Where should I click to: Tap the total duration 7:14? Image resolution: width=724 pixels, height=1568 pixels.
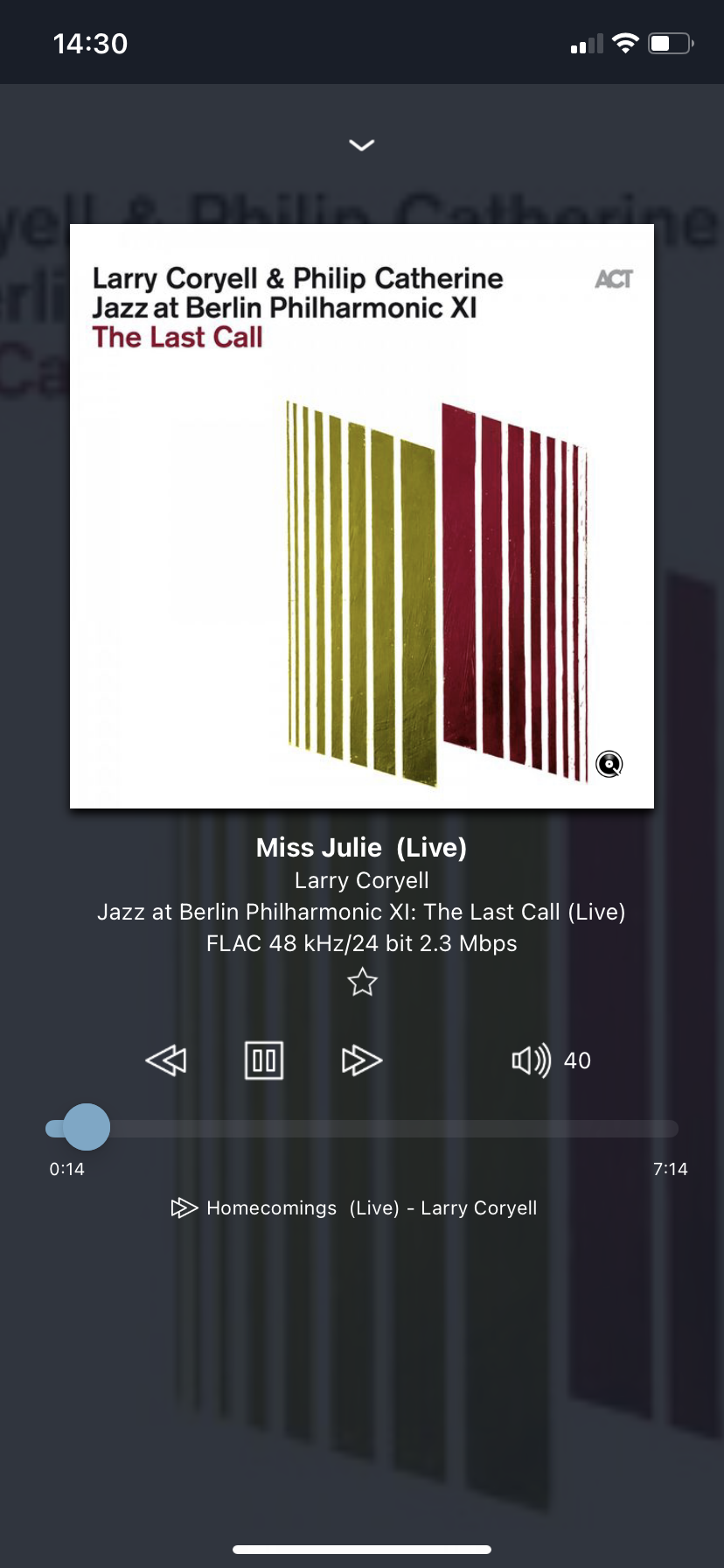(x=671, y=1169)
